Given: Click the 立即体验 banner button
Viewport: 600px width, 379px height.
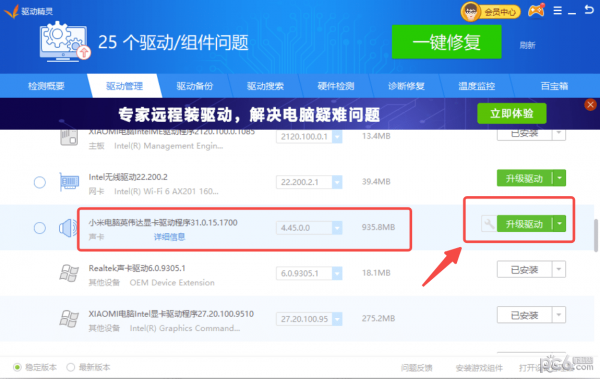Looking at the screenshot, I should pyautogui.click(x=512, y=114).
